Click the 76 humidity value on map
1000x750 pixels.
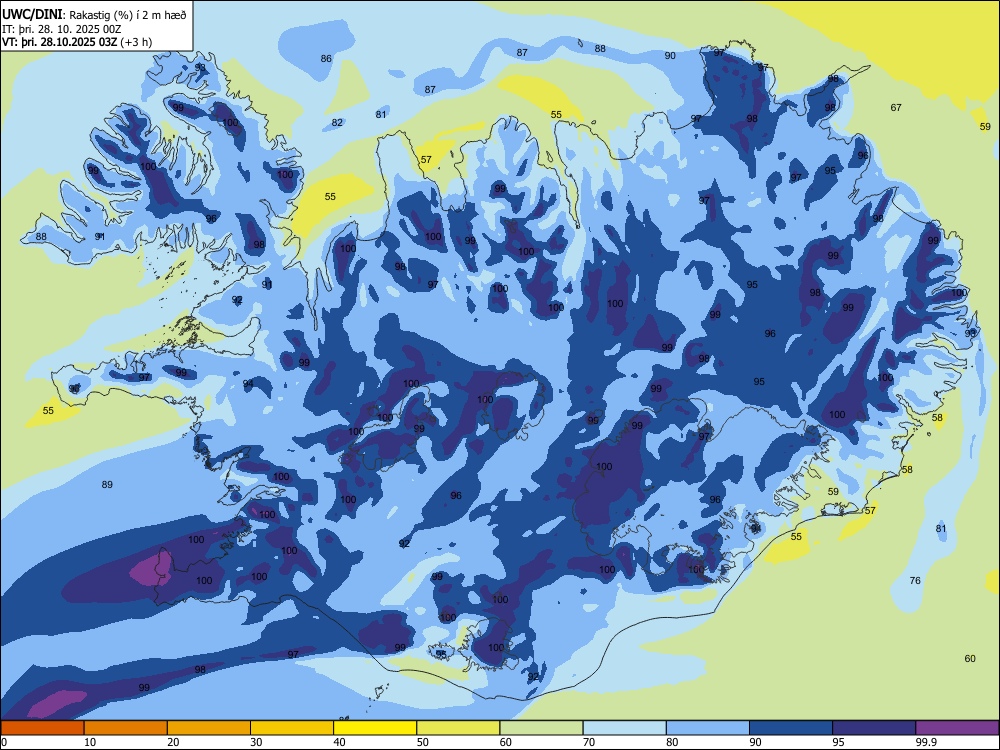tap(915, 580)
